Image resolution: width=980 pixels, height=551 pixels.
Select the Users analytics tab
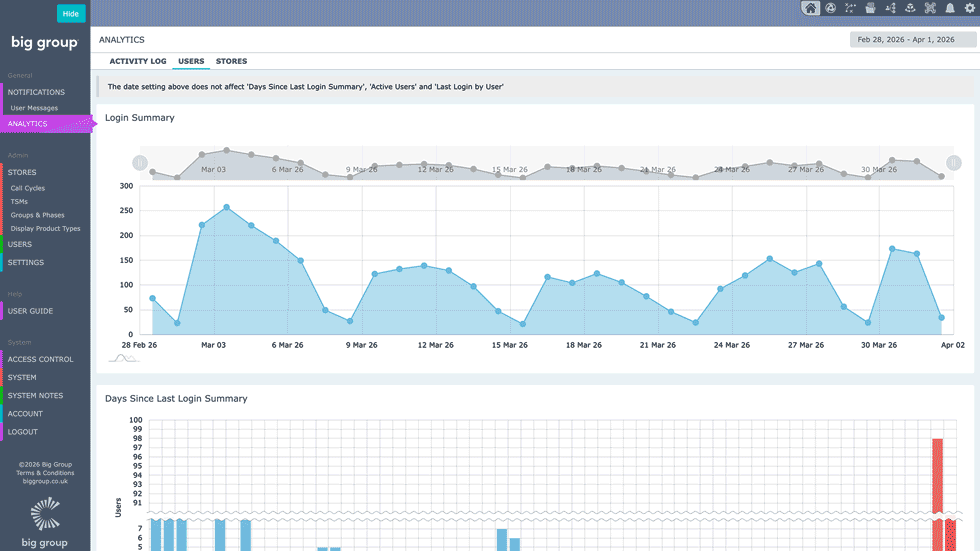tap(191, 61)
